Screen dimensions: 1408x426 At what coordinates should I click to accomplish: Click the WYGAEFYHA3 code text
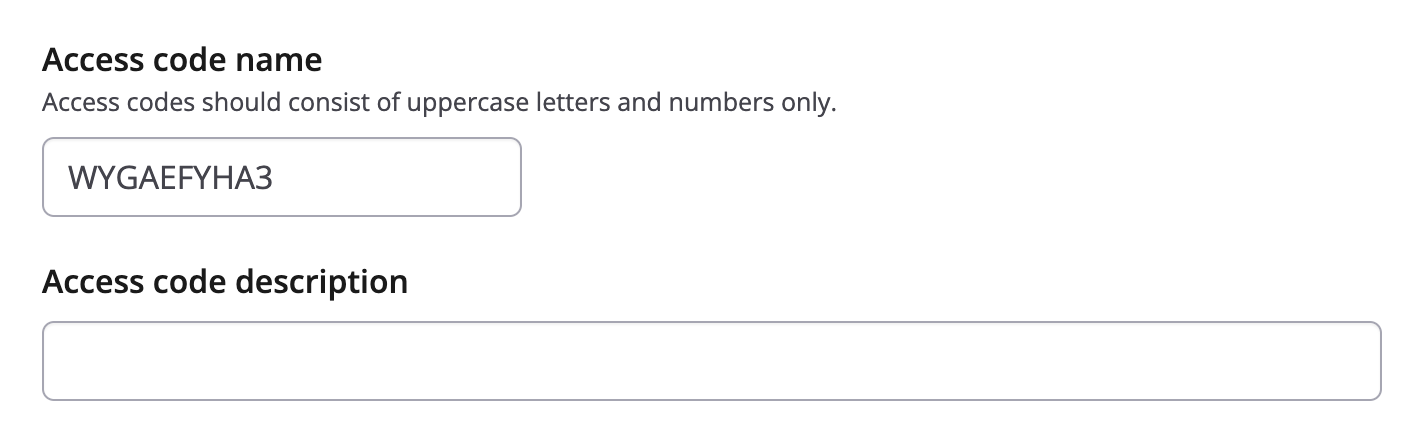coord(170,179)
